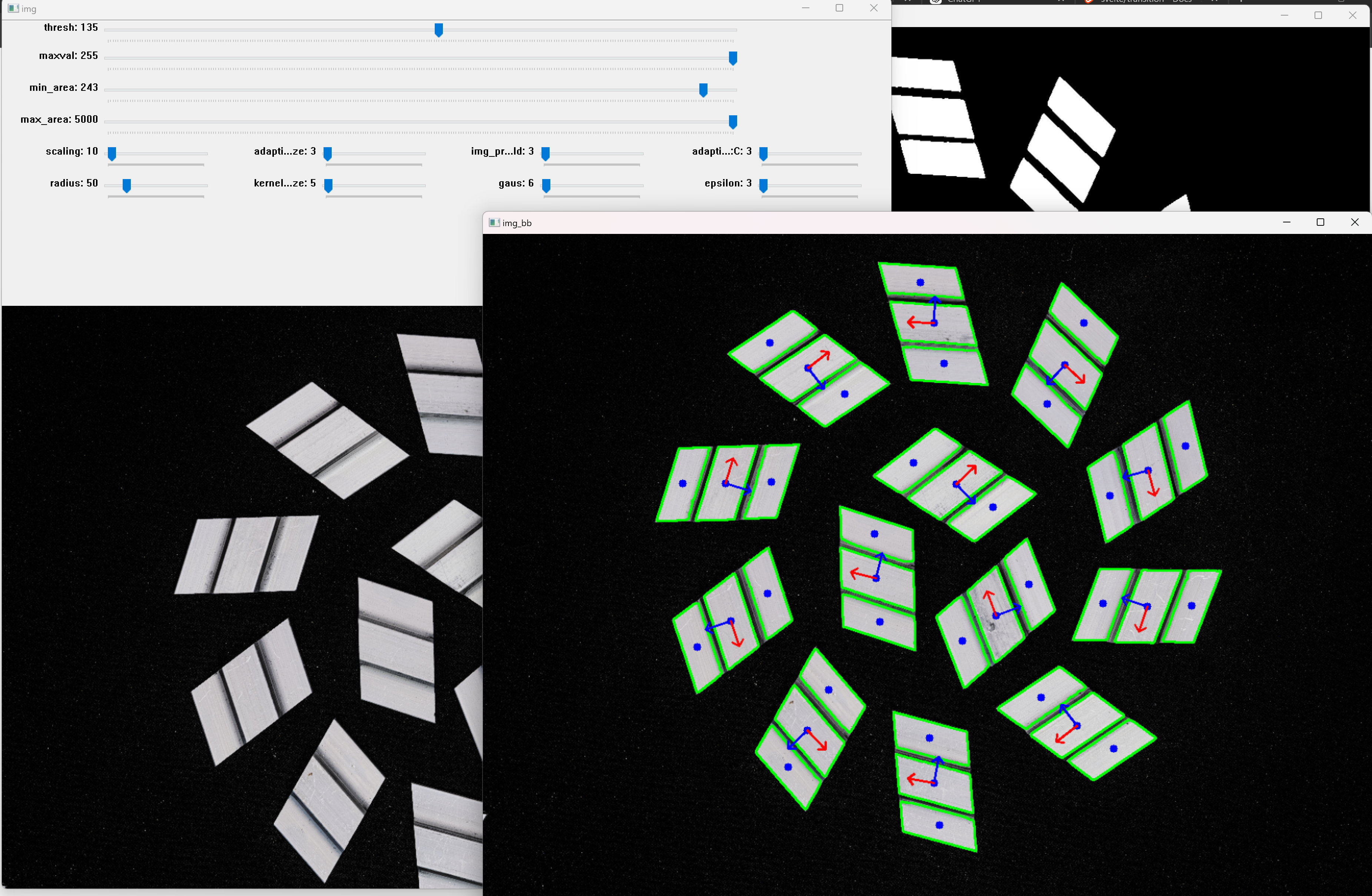Click the adaptive C slider handle
The height and width of the screenshot is (896, 1372).
coord(763,153)
